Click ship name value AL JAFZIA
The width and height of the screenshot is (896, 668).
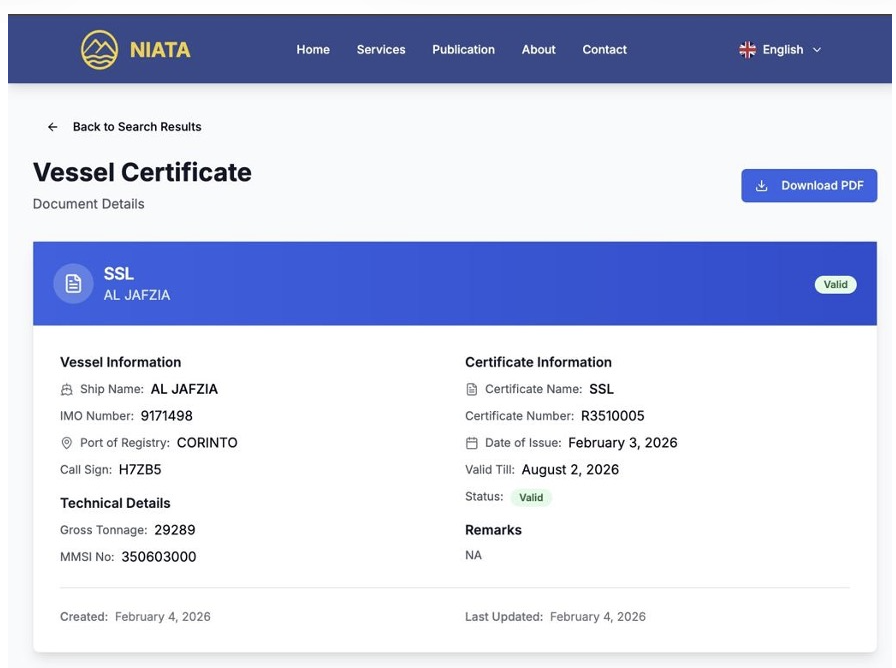coord(184,389)
